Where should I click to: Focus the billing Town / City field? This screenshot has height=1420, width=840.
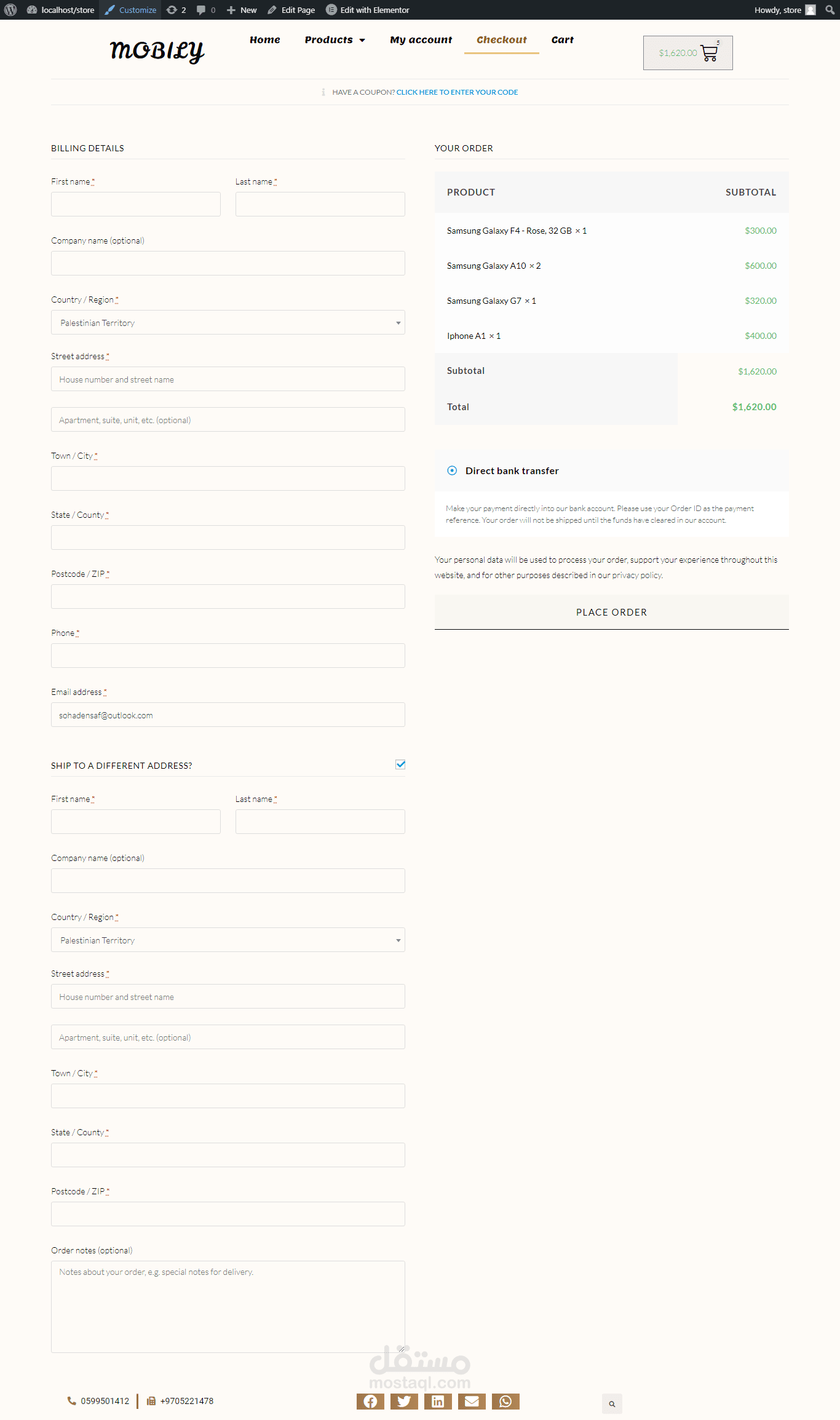tap(228, 478)
